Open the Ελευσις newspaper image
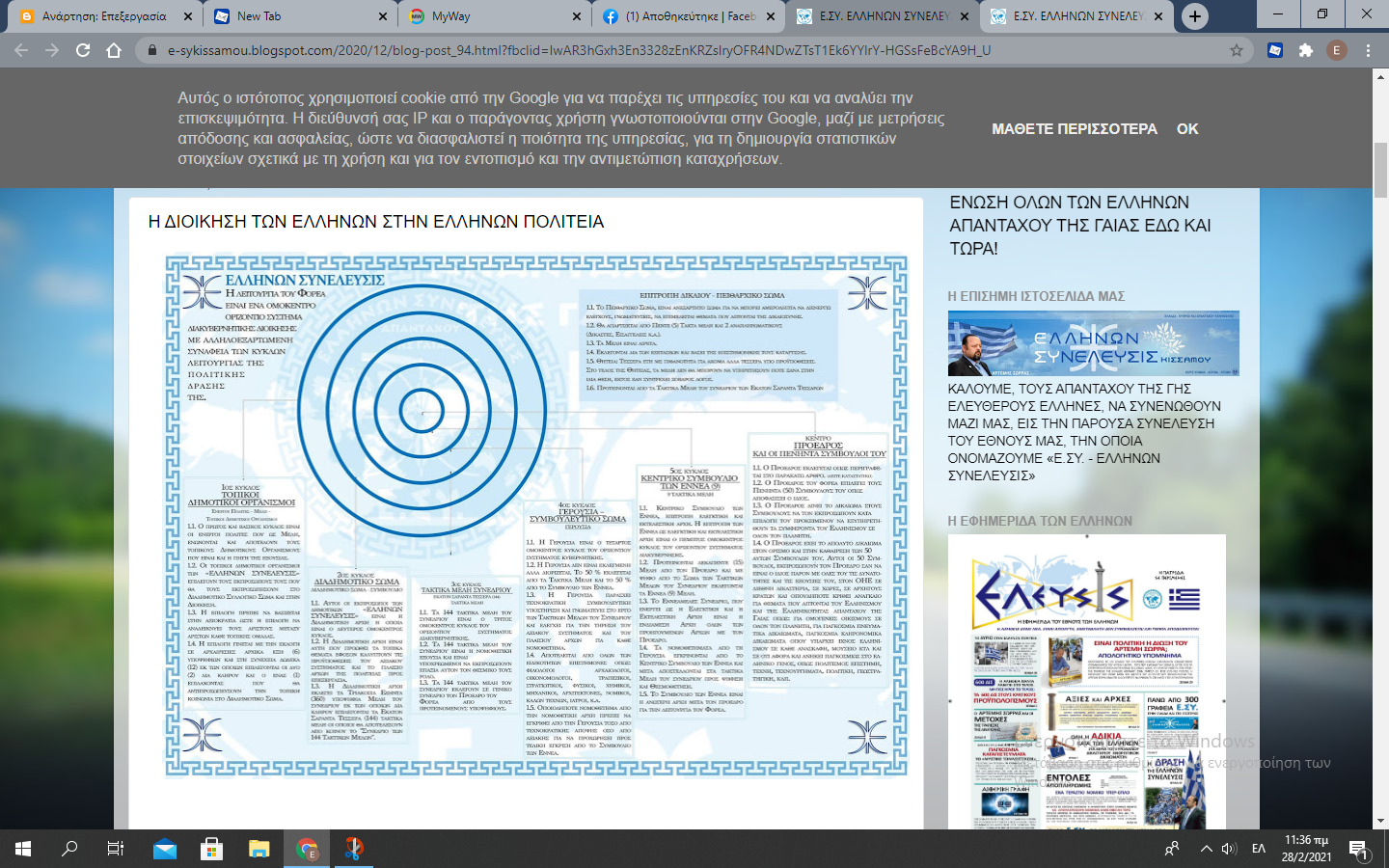Viewport: 1389px width, 868px height. click(x=1087, y=682)
